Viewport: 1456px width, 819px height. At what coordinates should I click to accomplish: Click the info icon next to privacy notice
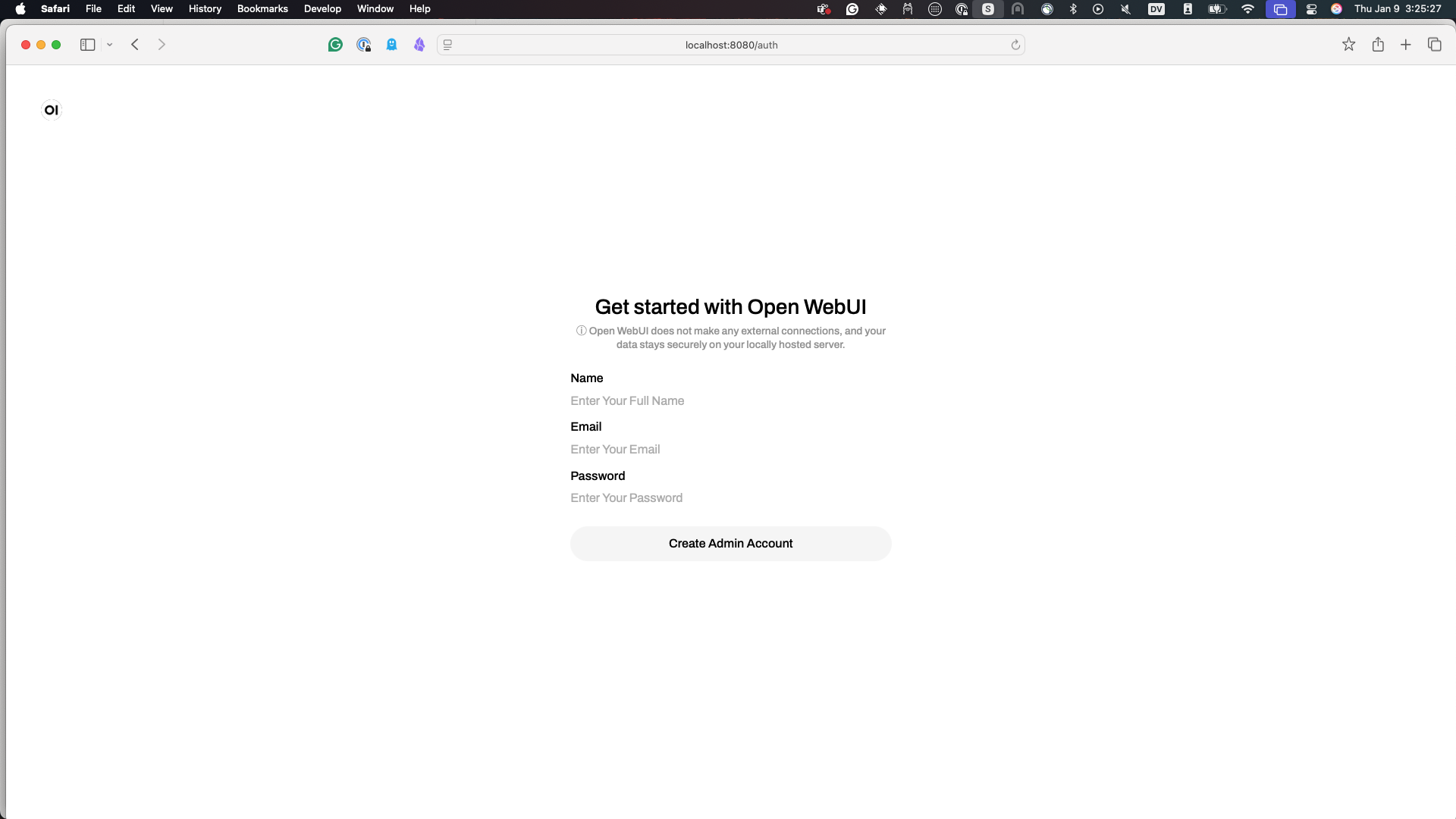point(581,330)
